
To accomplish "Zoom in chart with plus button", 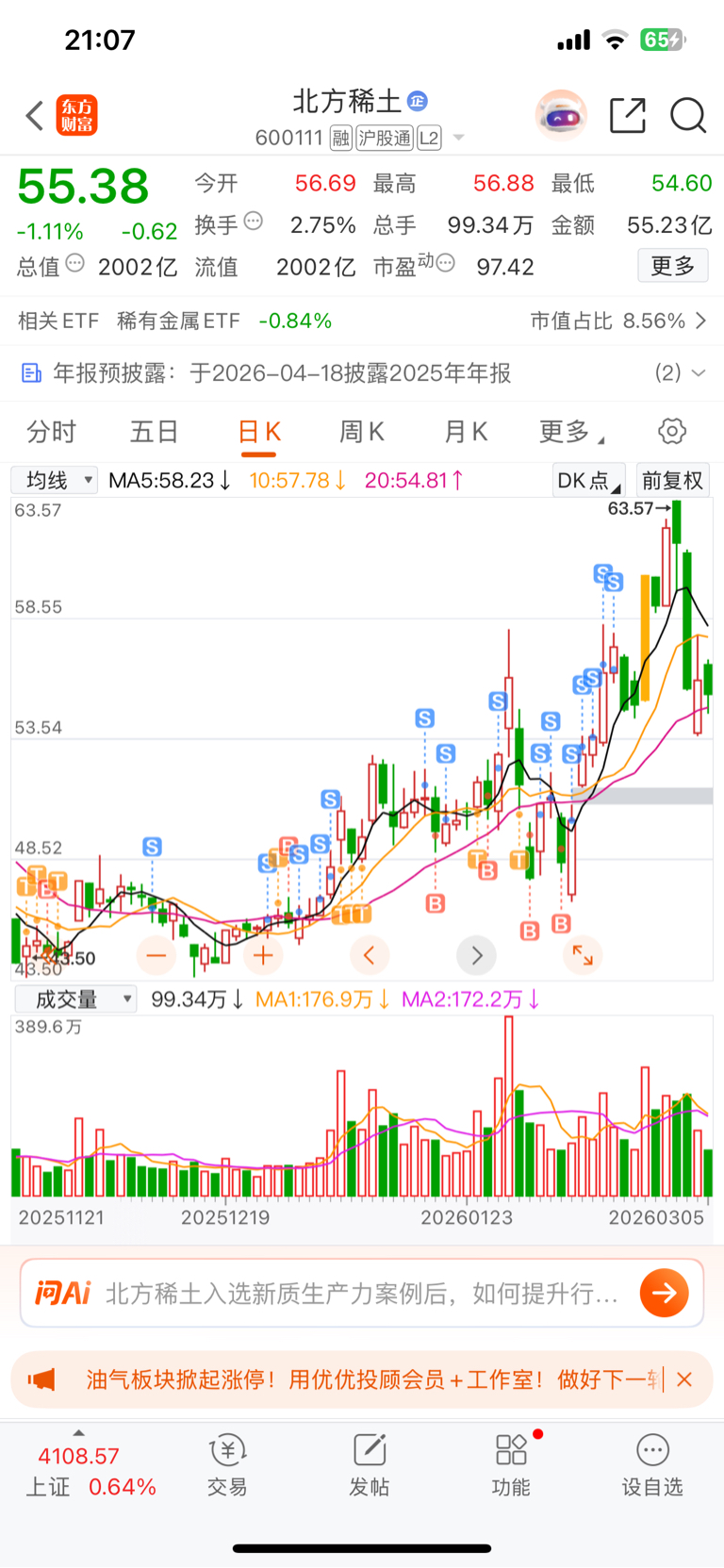I will (263, 956).
